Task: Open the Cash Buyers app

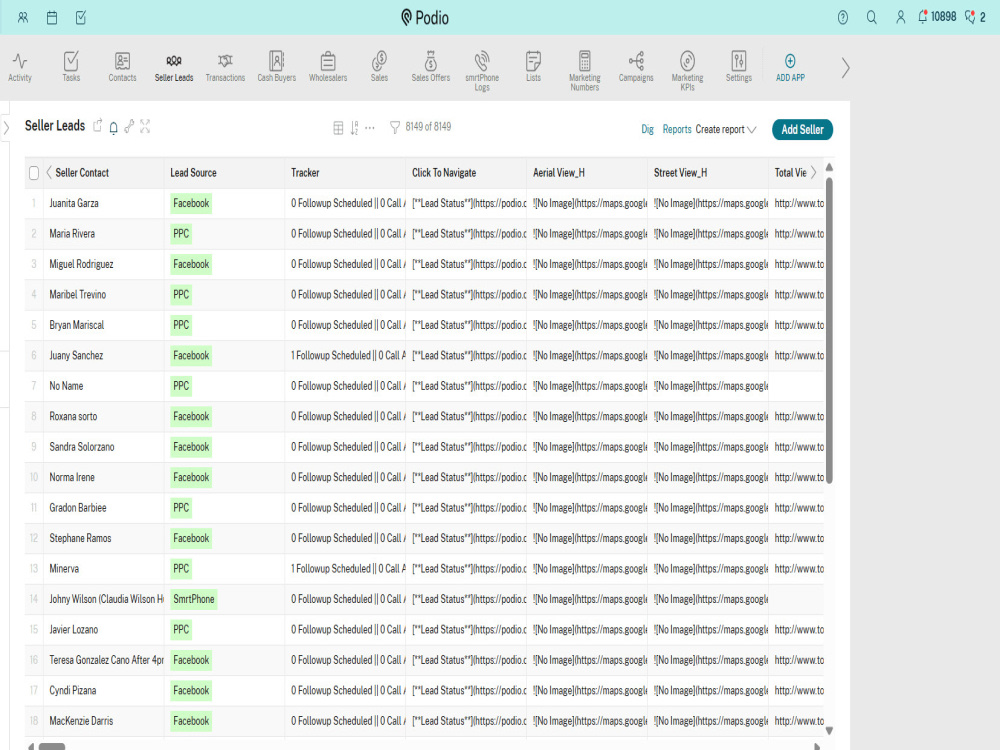Action: 276,67
